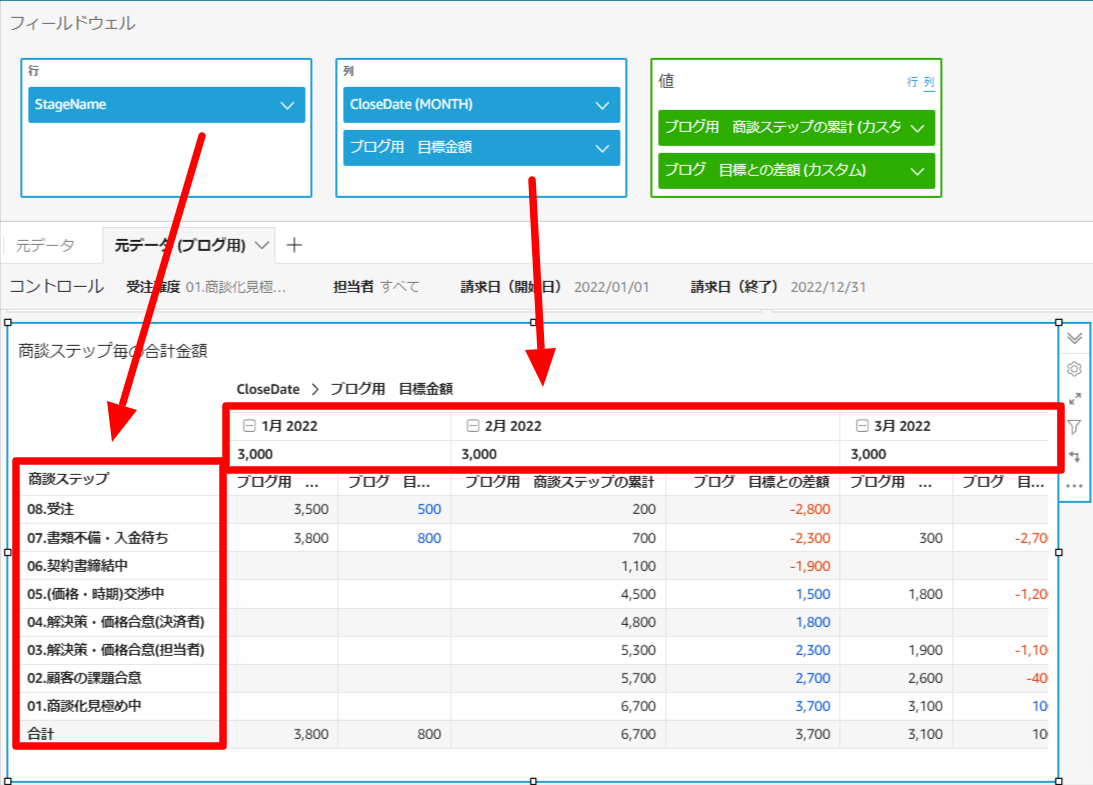Click the 請求日（開始日） date field 2022/01/01
This screenshot has width=1093, height=785.
pos(611,287)
